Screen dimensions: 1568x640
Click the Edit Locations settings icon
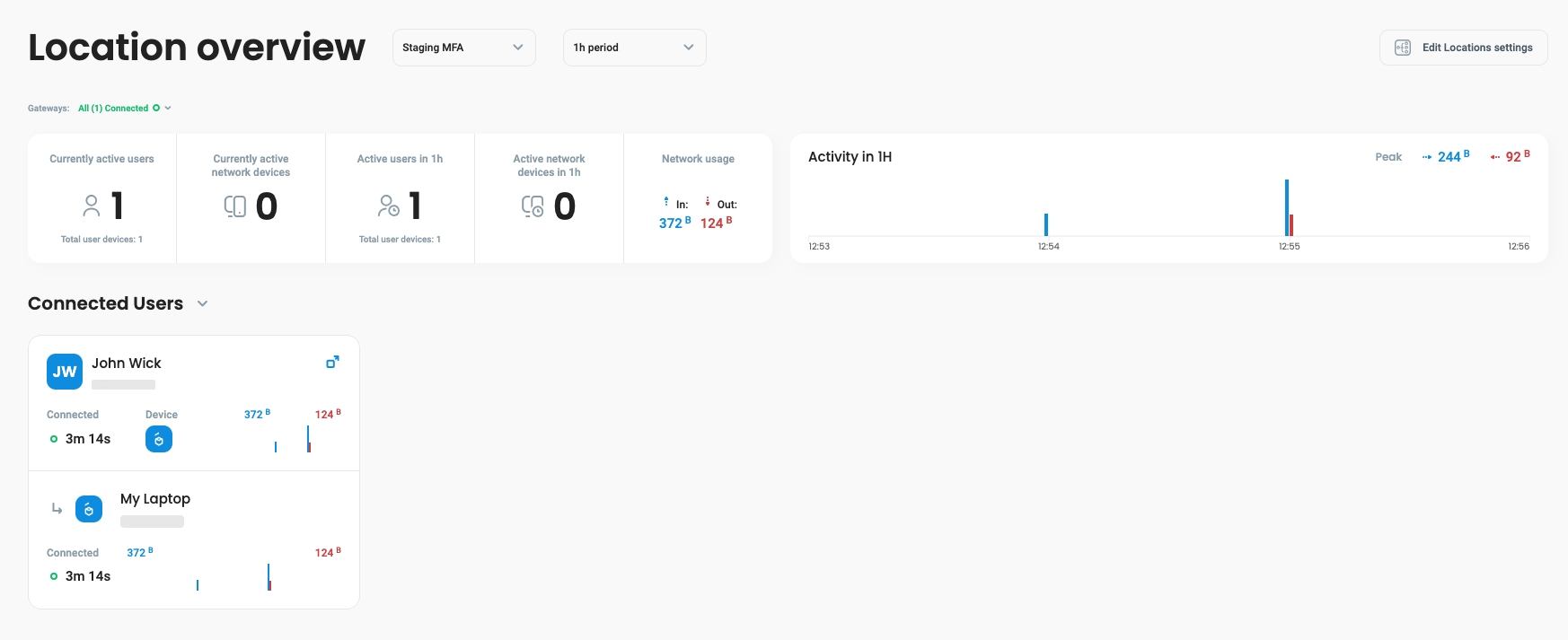[1402, 48]
